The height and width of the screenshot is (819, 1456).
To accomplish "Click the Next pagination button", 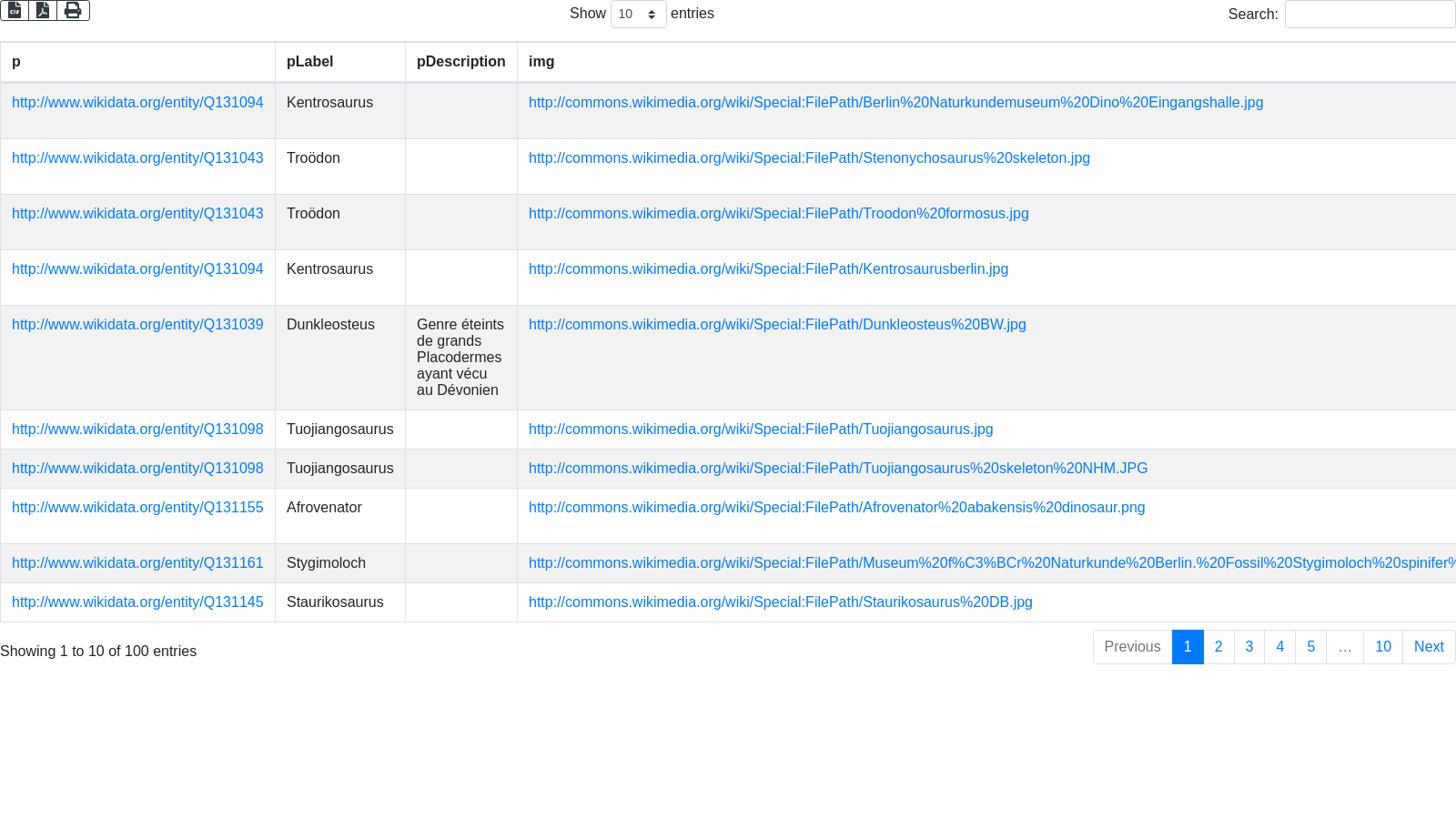I will [x=1429, y=647].
